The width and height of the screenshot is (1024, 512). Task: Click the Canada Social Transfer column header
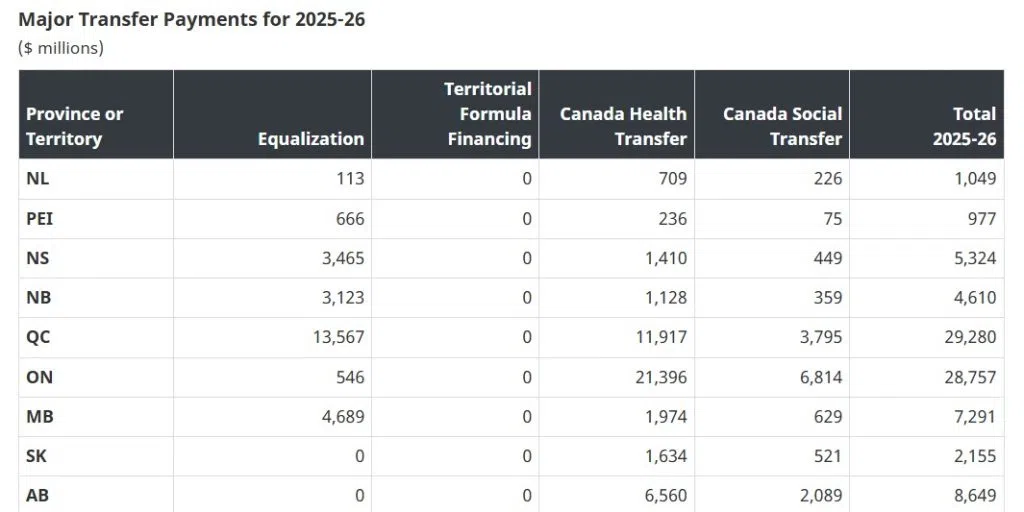click(782, 126)
